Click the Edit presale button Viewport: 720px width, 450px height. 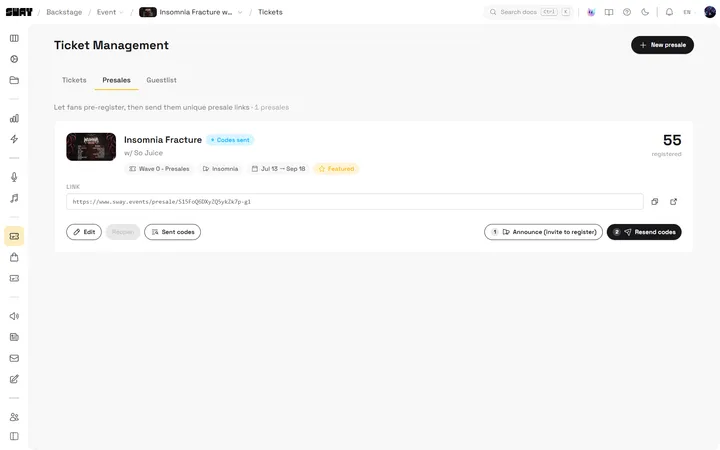[x=84, y=232]
